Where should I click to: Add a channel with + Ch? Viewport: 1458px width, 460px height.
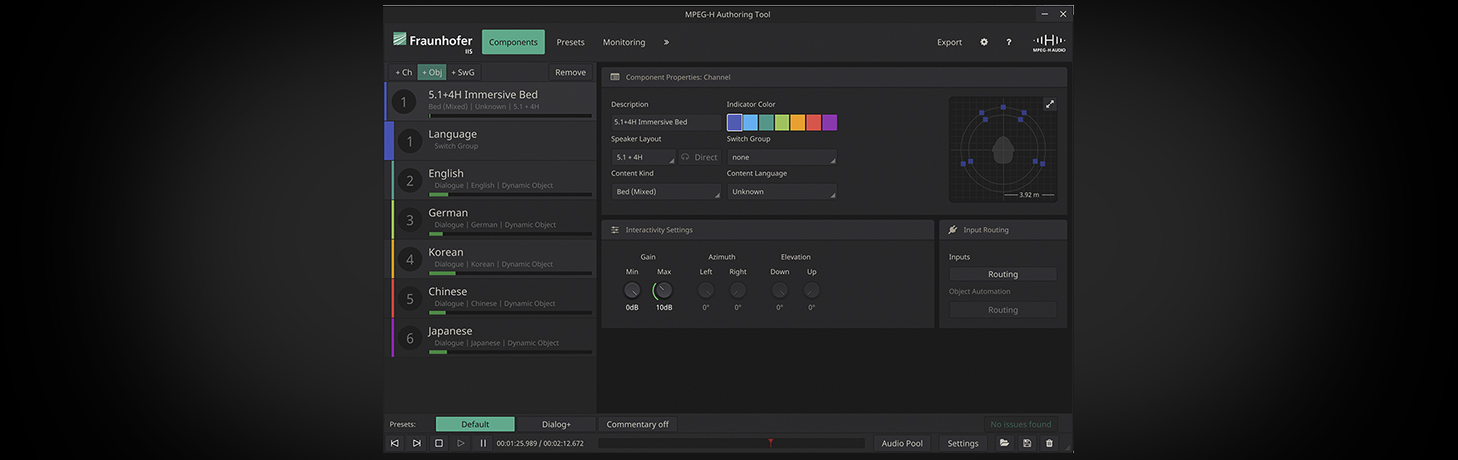[x=403, y=72]
